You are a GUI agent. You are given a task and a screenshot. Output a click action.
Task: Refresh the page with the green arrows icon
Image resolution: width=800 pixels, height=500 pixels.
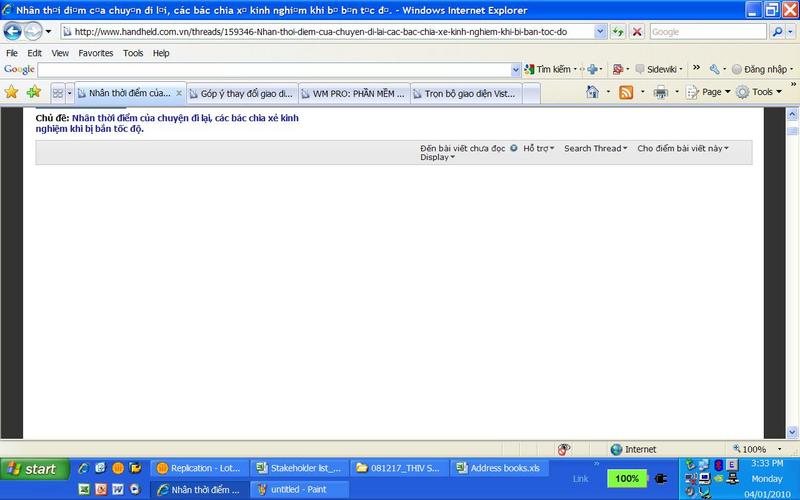pyautogui.click(x=618, y=31)
